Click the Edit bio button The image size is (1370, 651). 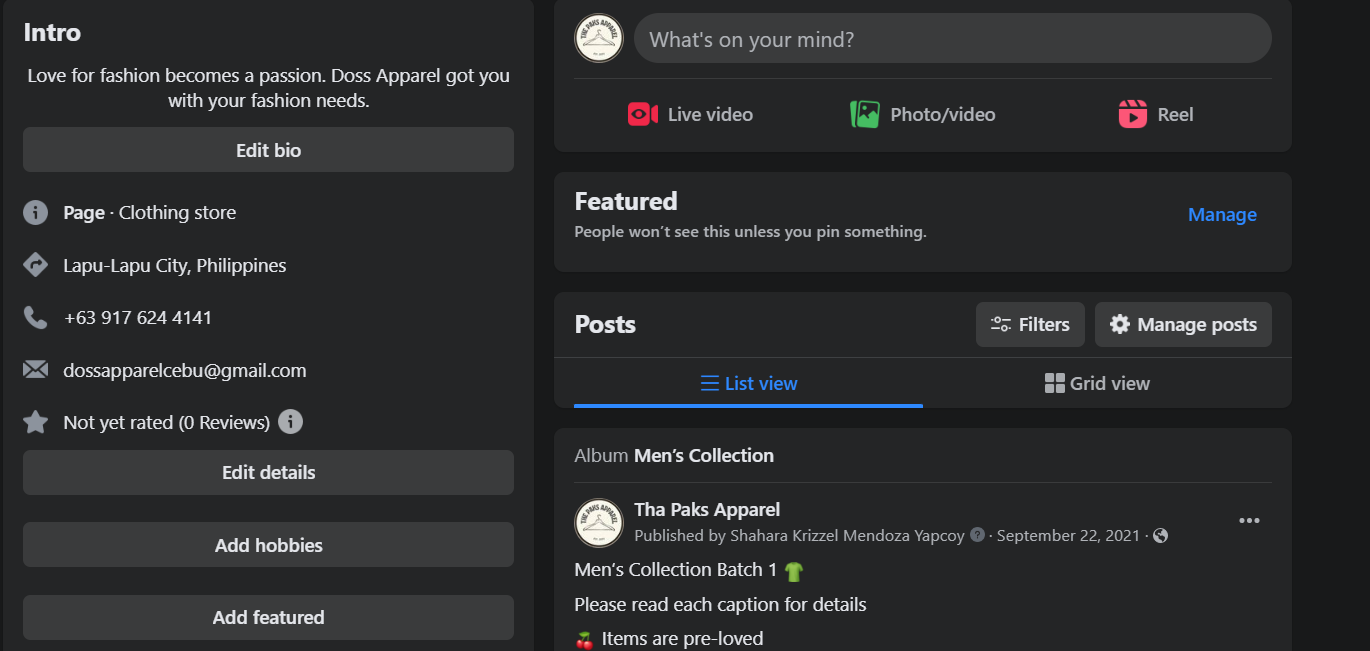pyautogui.click(x=268, y=150)
